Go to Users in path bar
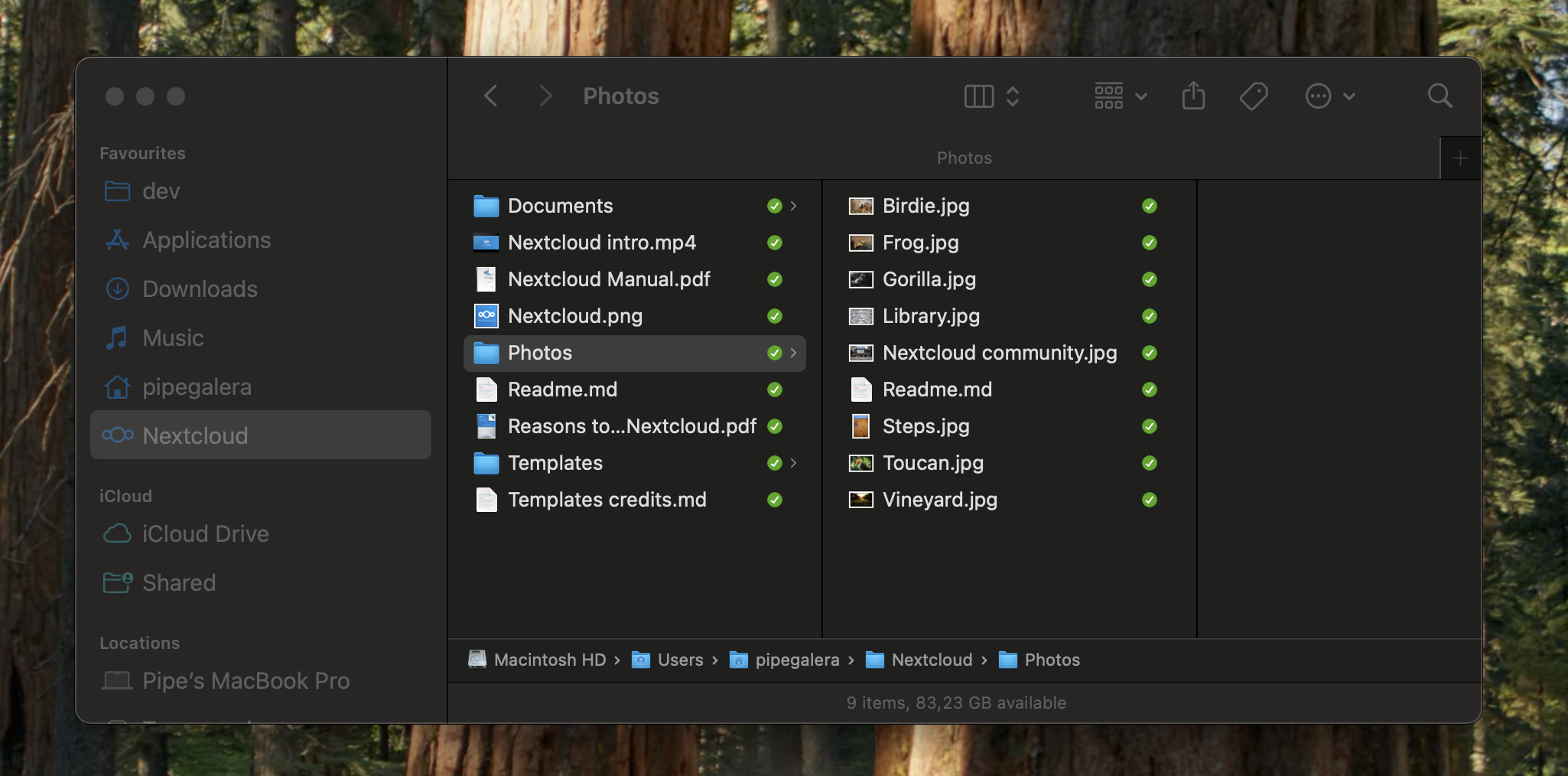The image size is (1568, 776). point(667,660)
